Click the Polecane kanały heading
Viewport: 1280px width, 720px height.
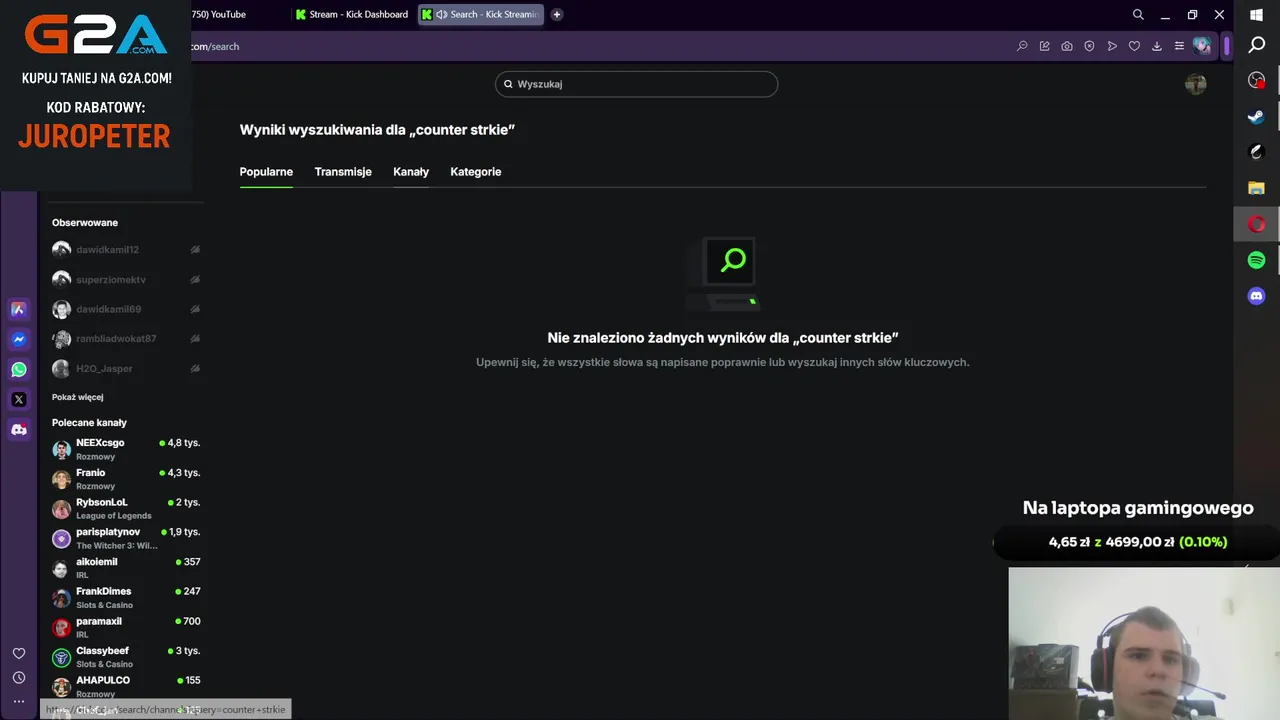pyautogui.click(x=89, y=423)
